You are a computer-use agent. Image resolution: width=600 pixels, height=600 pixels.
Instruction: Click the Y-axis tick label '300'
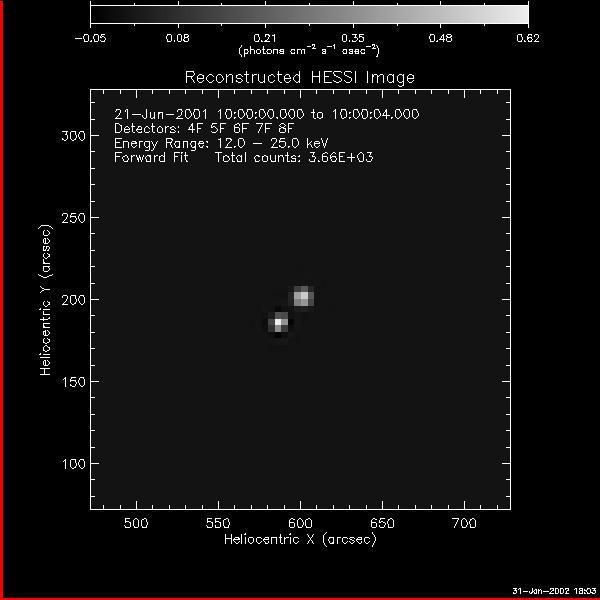click(73, 136)
